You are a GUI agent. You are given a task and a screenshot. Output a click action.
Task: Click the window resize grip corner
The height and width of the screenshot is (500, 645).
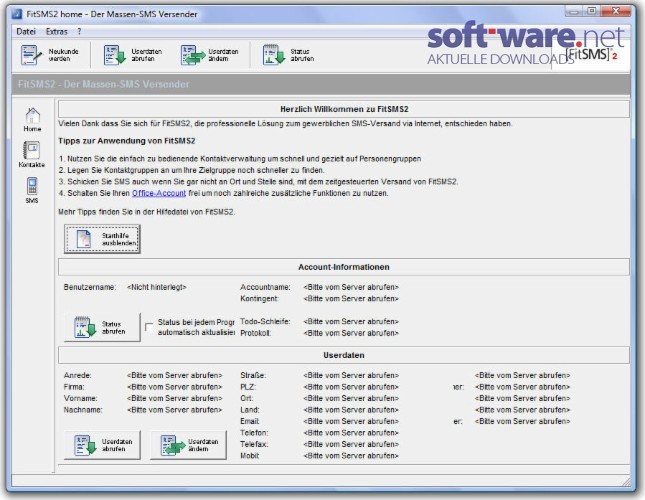626,481
